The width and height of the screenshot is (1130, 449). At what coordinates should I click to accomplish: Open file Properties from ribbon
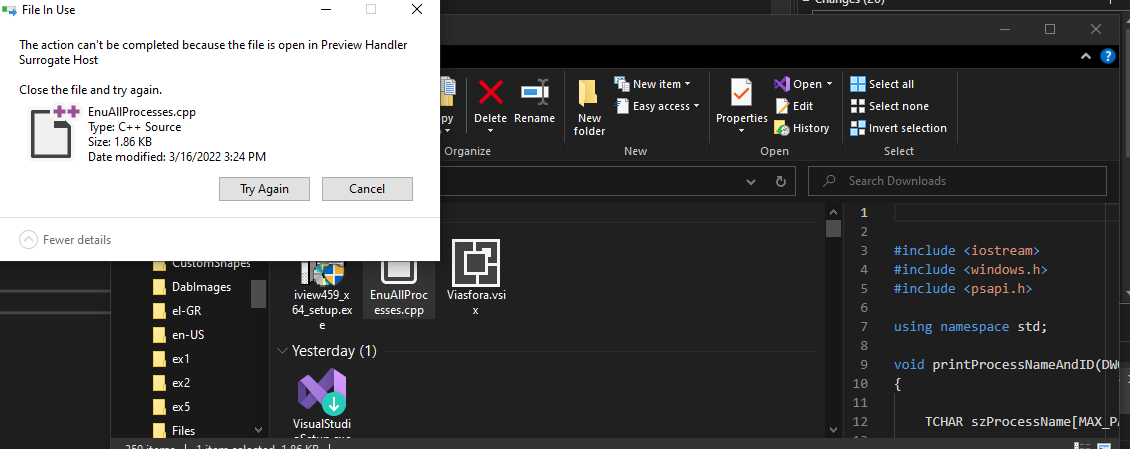point(742,99)
